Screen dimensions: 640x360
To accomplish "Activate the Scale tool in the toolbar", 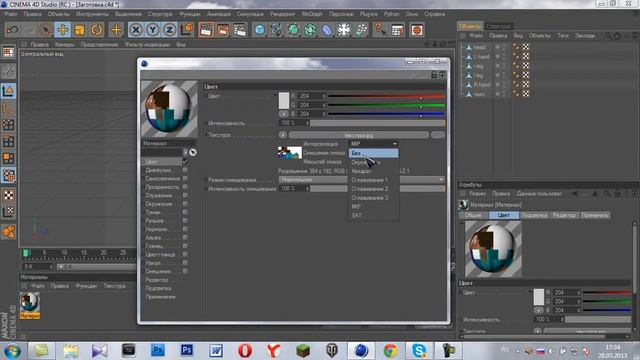I will (x=80, y=30).
